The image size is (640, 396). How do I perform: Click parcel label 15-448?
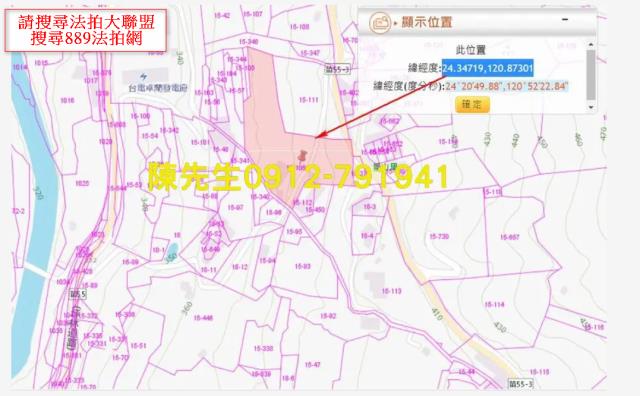203,318
